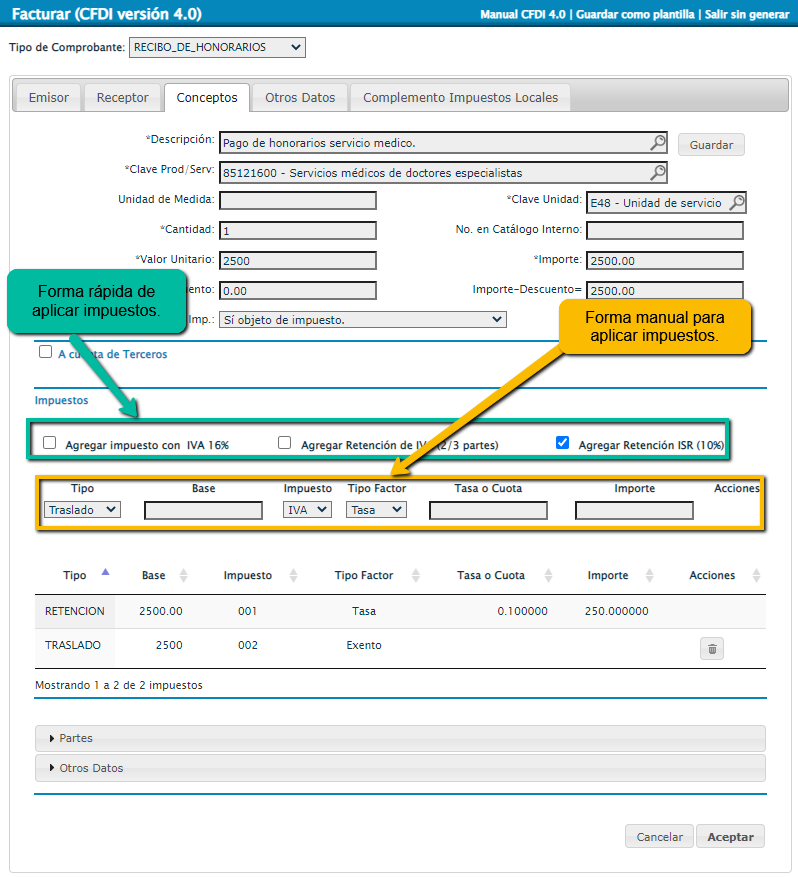
Task: Open the Tipo de Comprobante dropdown
Action: 217,48
